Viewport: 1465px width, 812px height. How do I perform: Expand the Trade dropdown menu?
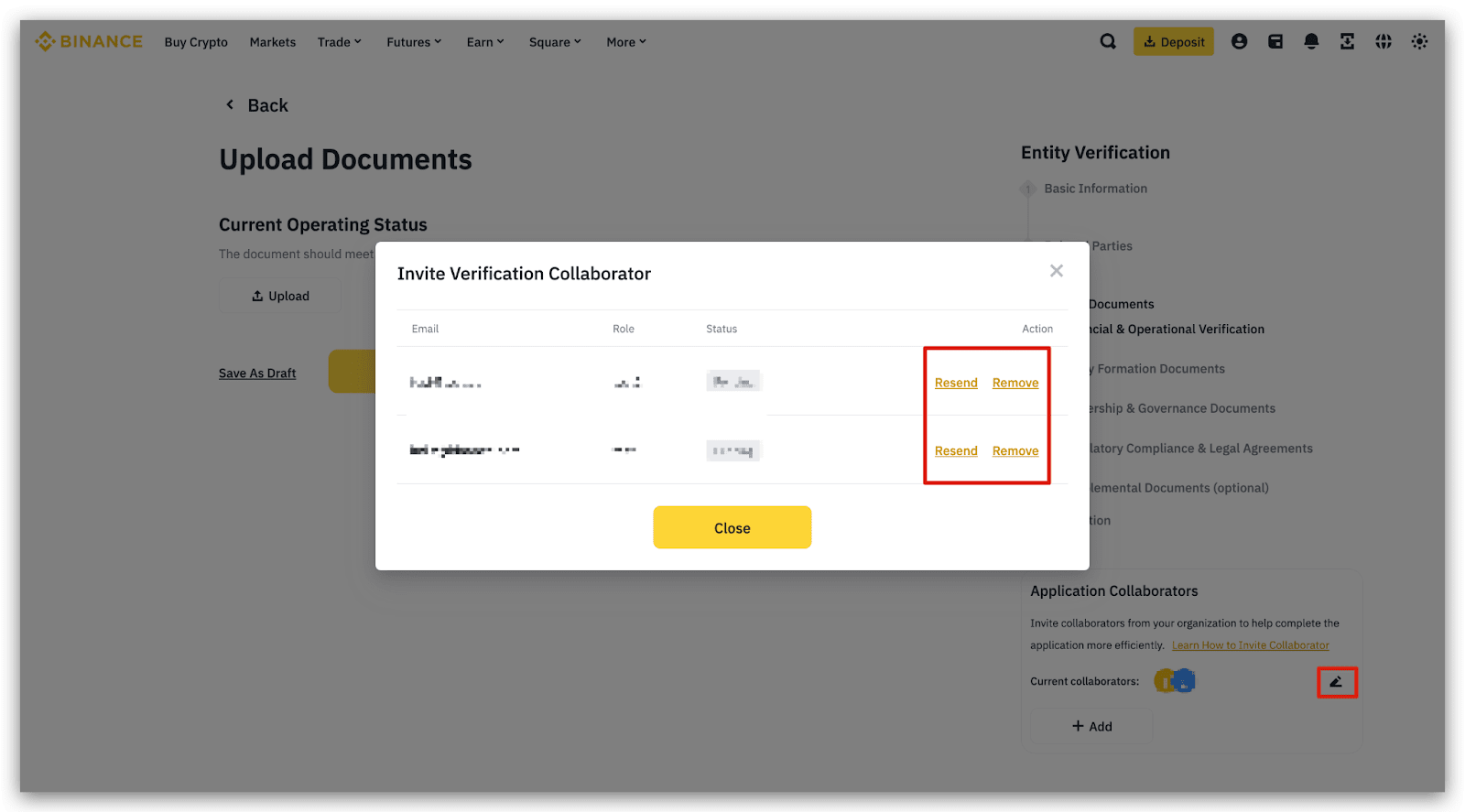339,42
